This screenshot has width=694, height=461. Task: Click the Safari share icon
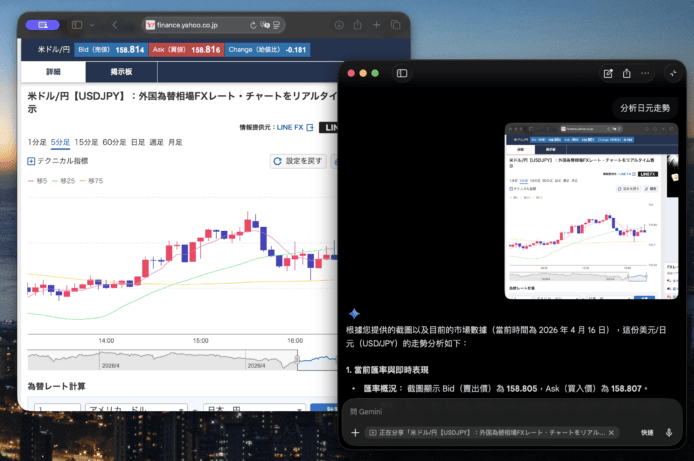[358, 25]
